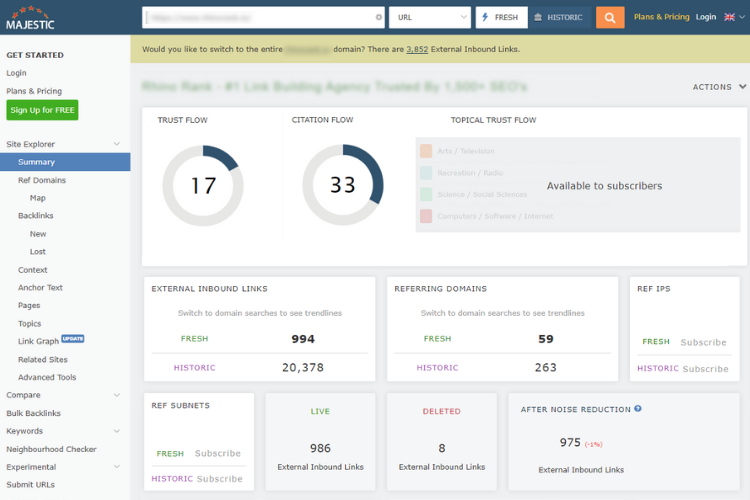Click the Historic external links value 20,378
Viewport: 750px width, 500px height.
[303, 367]
